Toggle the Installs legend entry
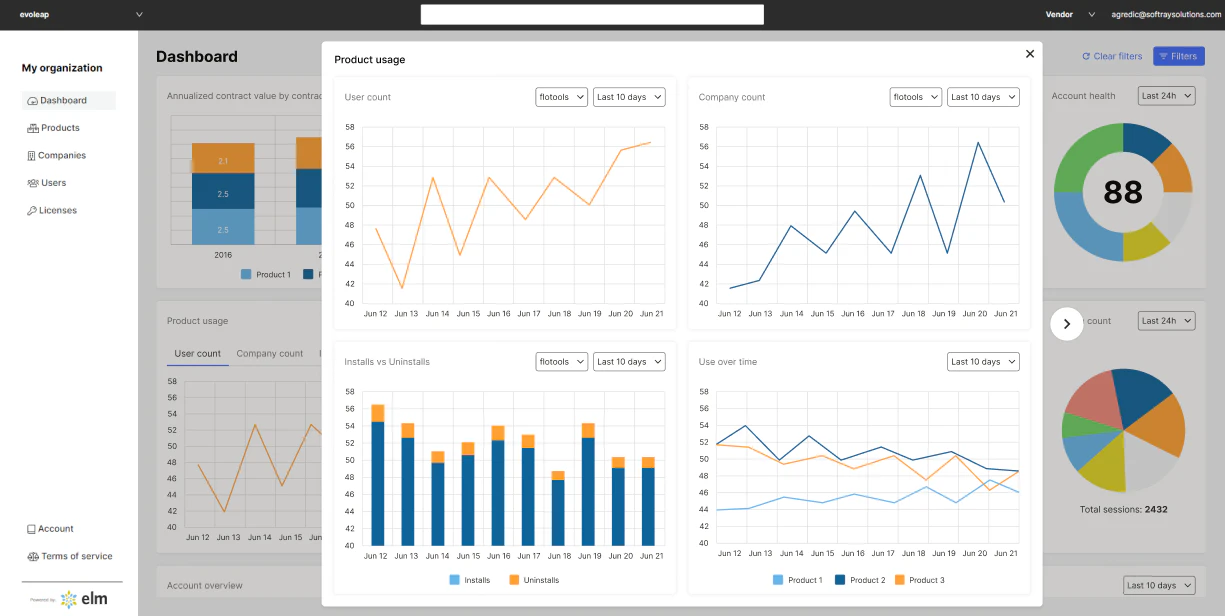The image size is (1225, 616). tap(471, 579)
